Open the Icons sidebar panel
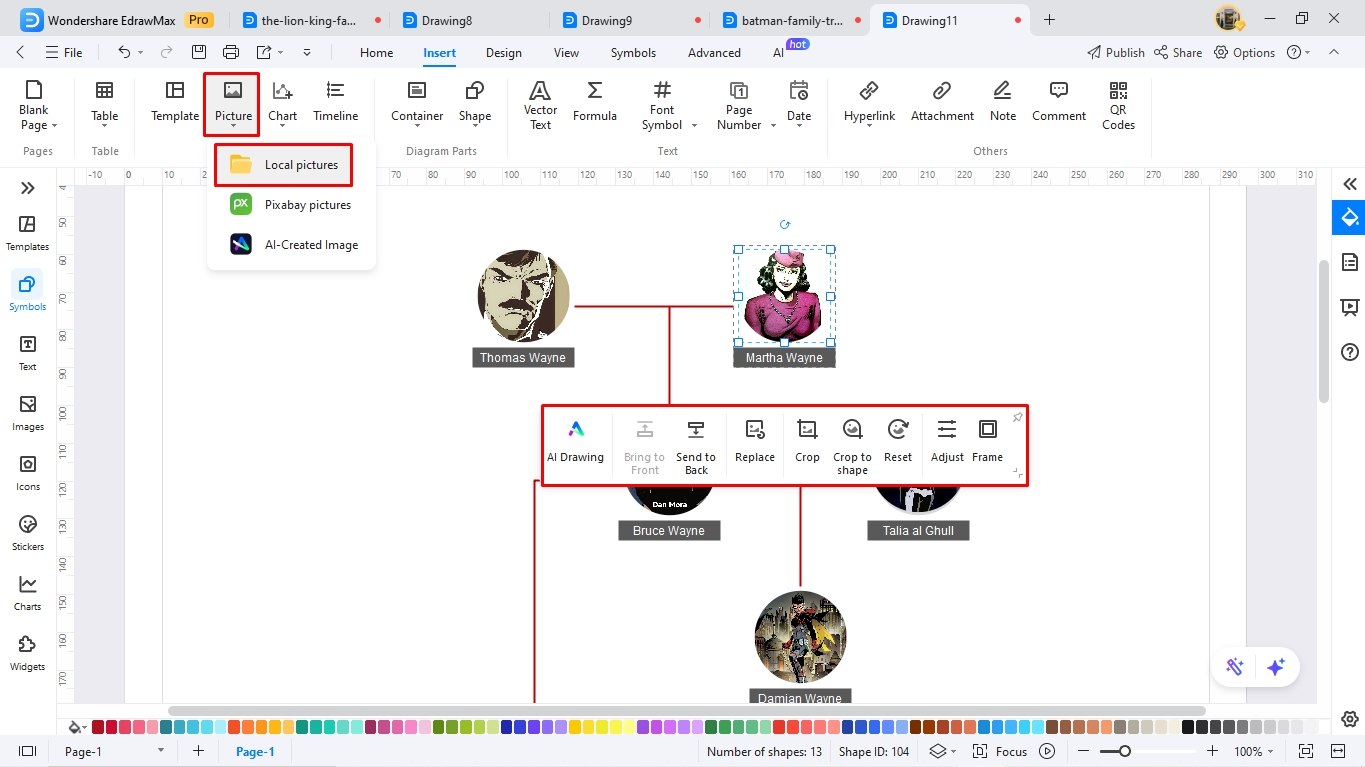This screenshot has width=1365, height=767. [x=28, y=473]
